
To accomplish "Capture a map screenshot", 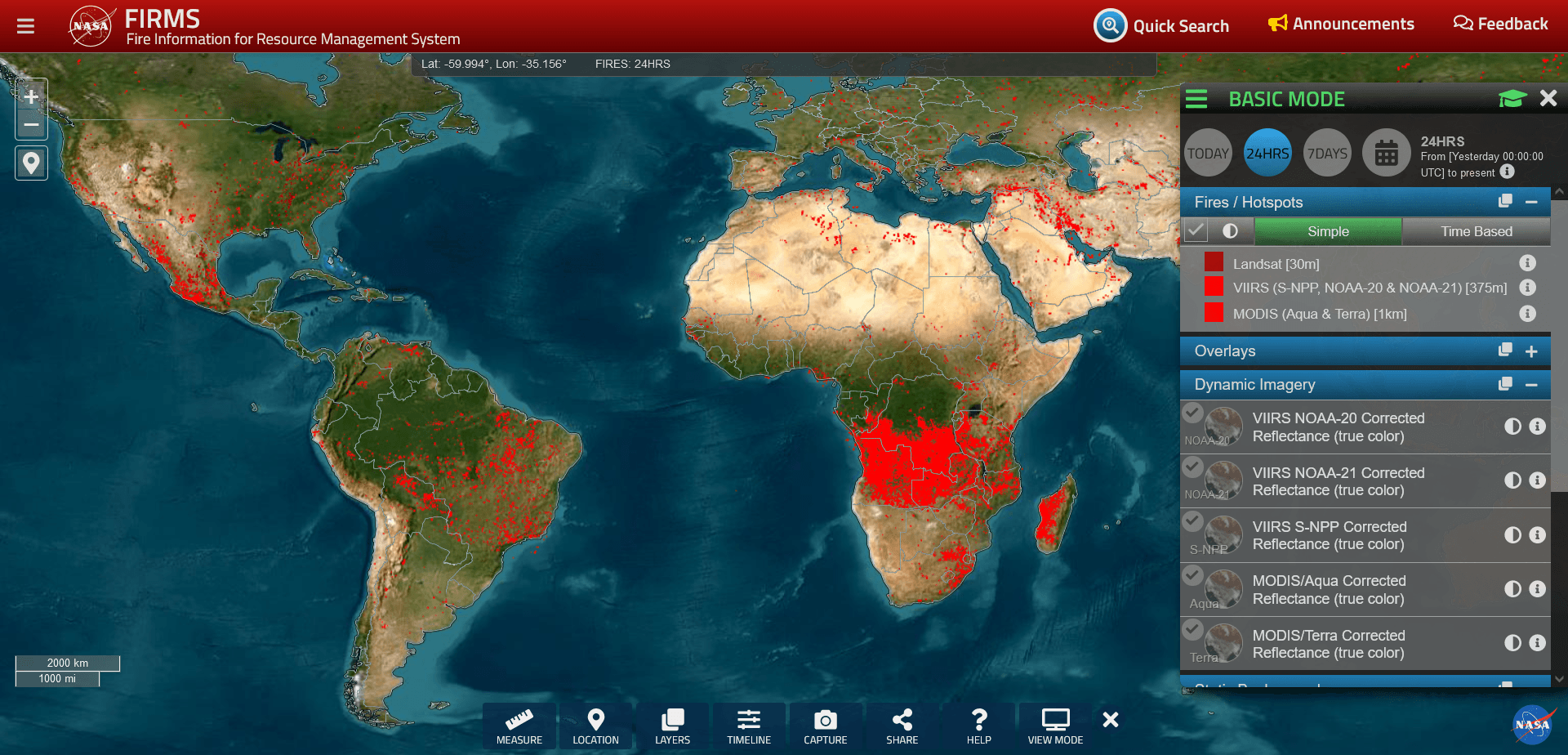I will pyautogui.click(x=825, y=726).
